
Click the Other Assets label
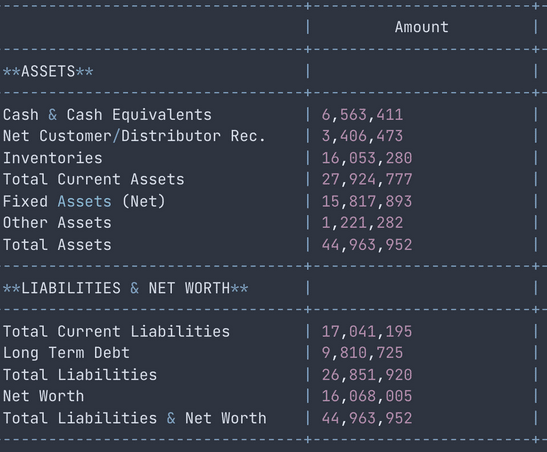click(57, 223)
